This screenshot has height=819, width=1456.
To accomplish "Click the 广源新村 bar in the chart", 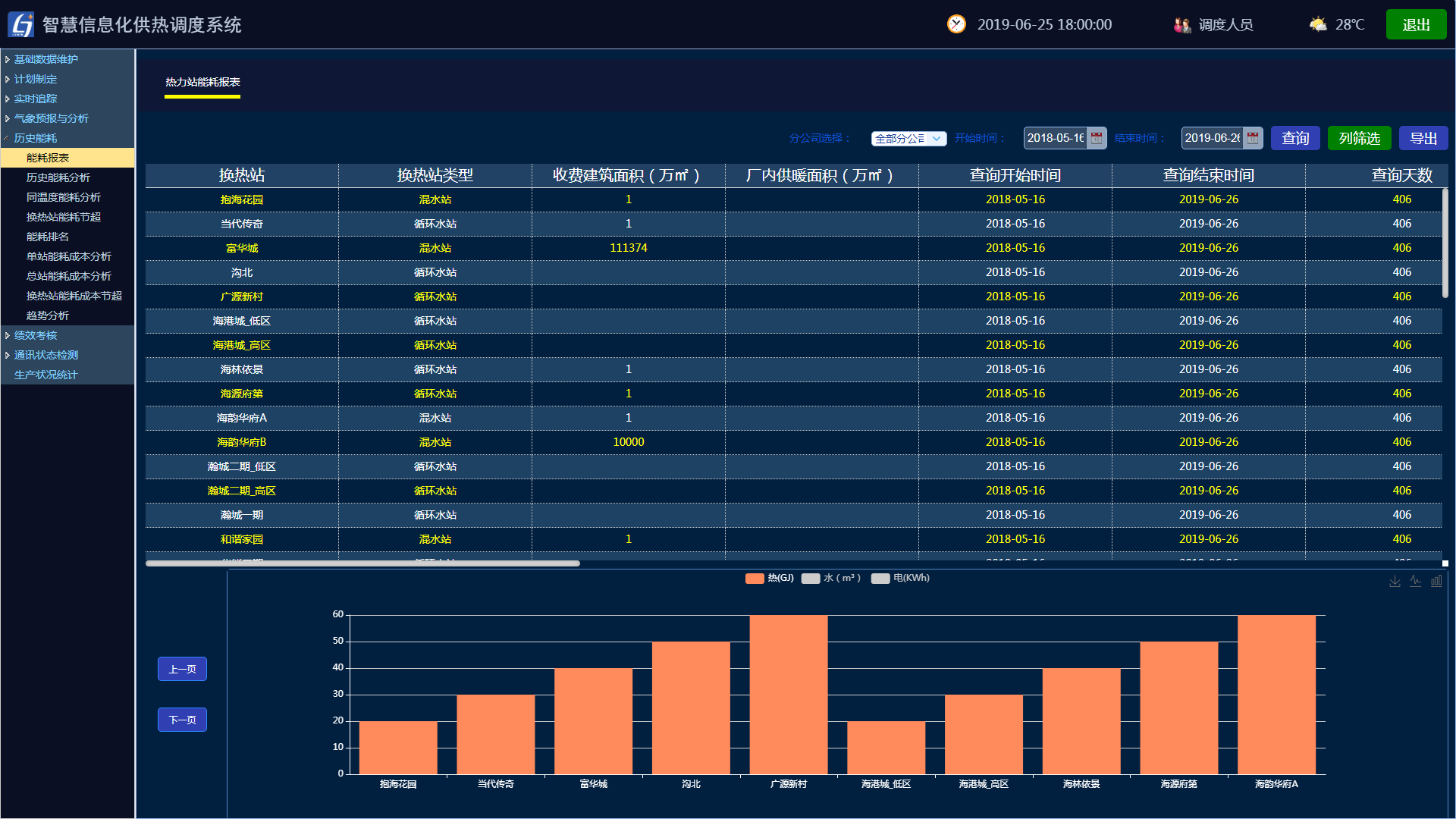I will point(789,695).
